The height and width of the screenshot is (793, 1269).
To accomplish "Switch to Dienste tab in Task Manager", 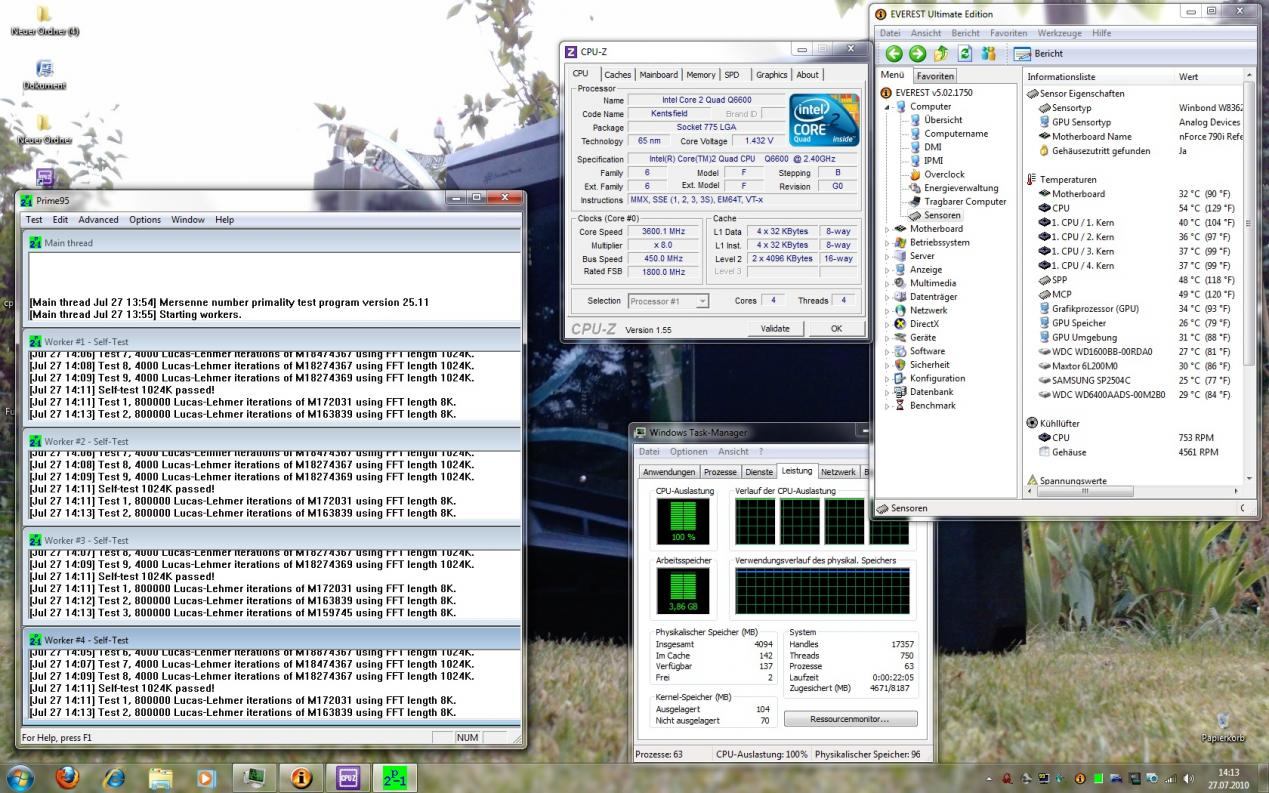I will pos(760,472).
